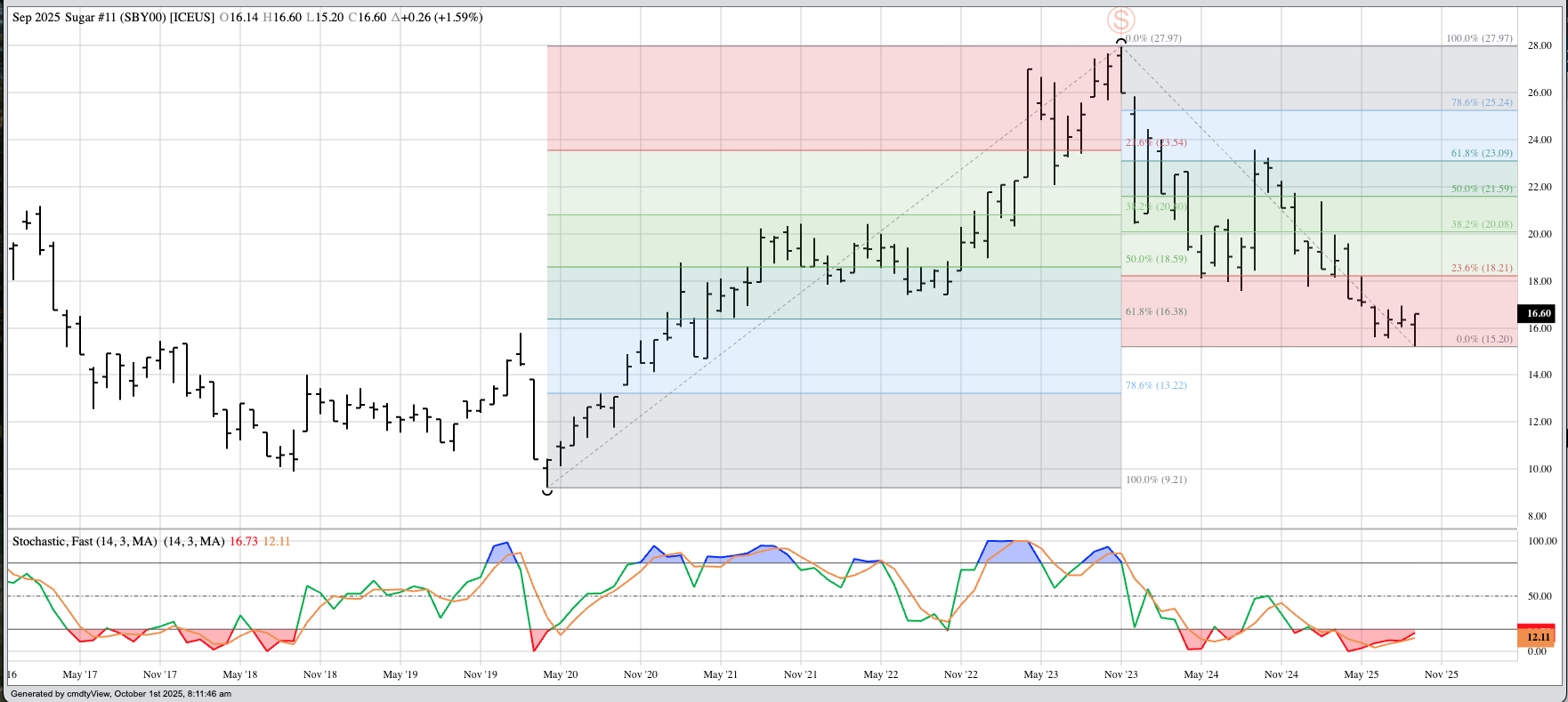This screenshot has width=1568, height=702.
Task: Select the 23.6% (18.21) level label
Action: click(1482, 268)
